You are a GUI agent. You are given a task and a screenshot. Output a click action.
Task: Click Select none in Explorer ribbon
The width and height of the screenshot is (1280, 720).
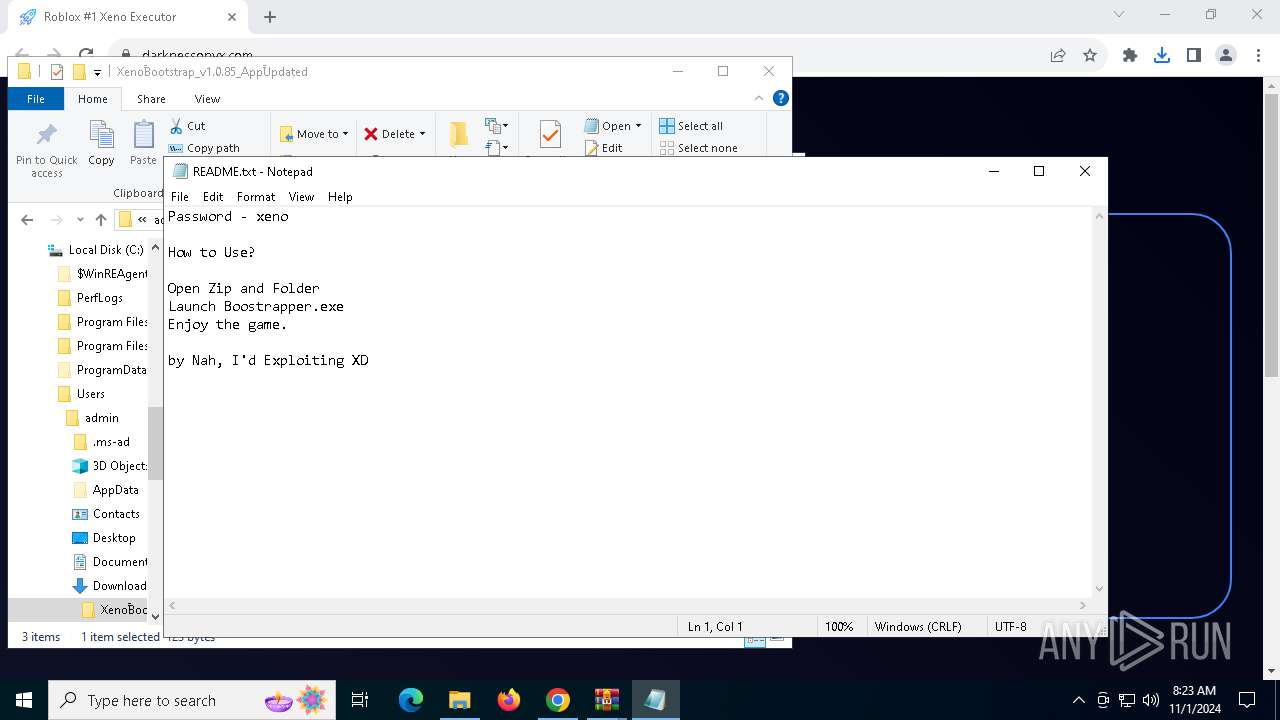(698, 148)
